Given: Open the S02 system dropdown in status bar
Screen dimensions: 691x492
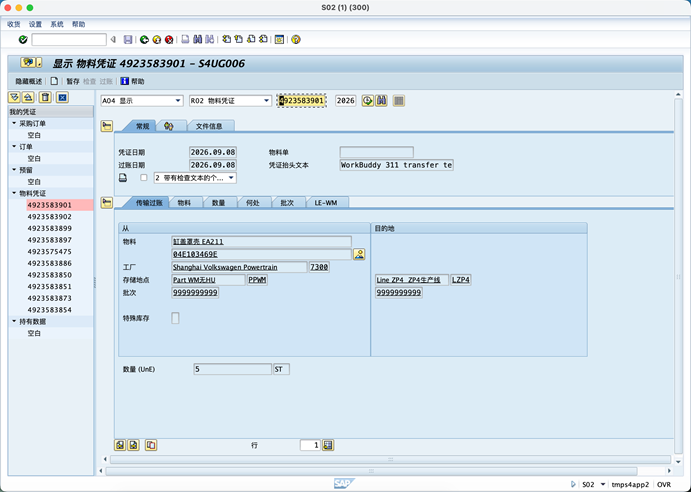Looking at the screenshot, I should [x=603, y=485].
